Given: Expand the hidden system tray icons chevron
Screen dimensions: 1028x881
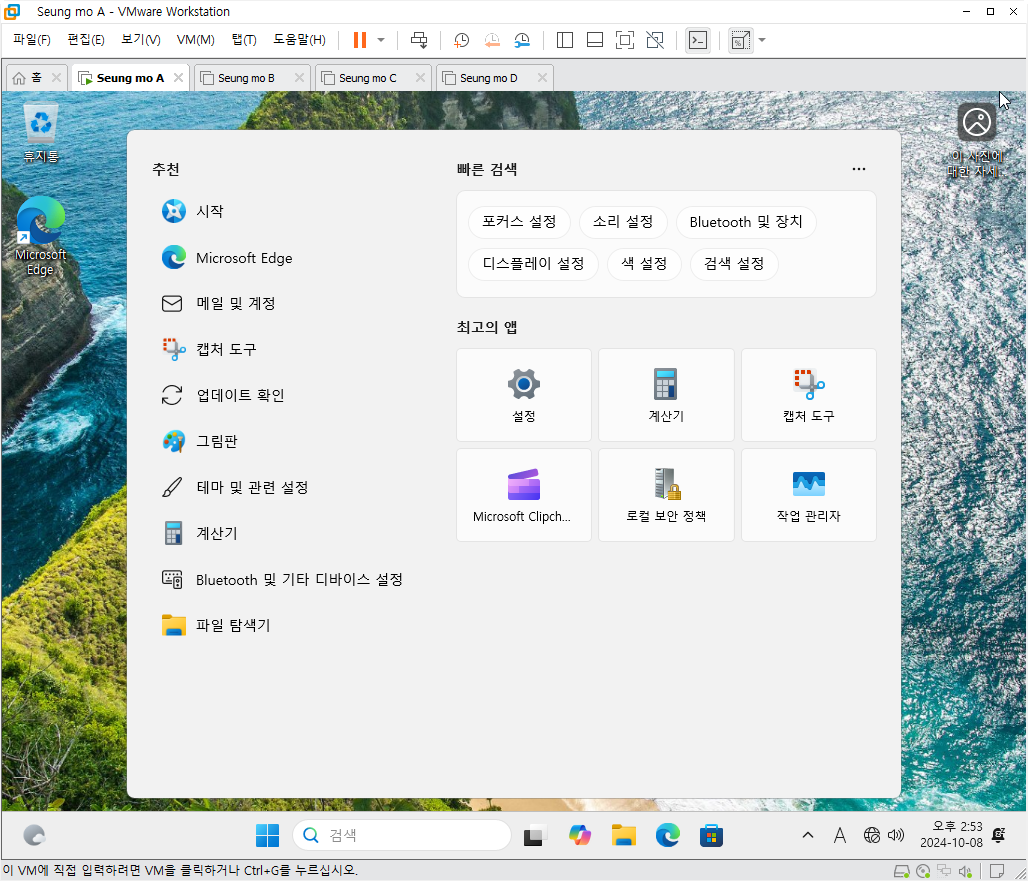Looking at the screenshot, I should click(x=808, y=835).
